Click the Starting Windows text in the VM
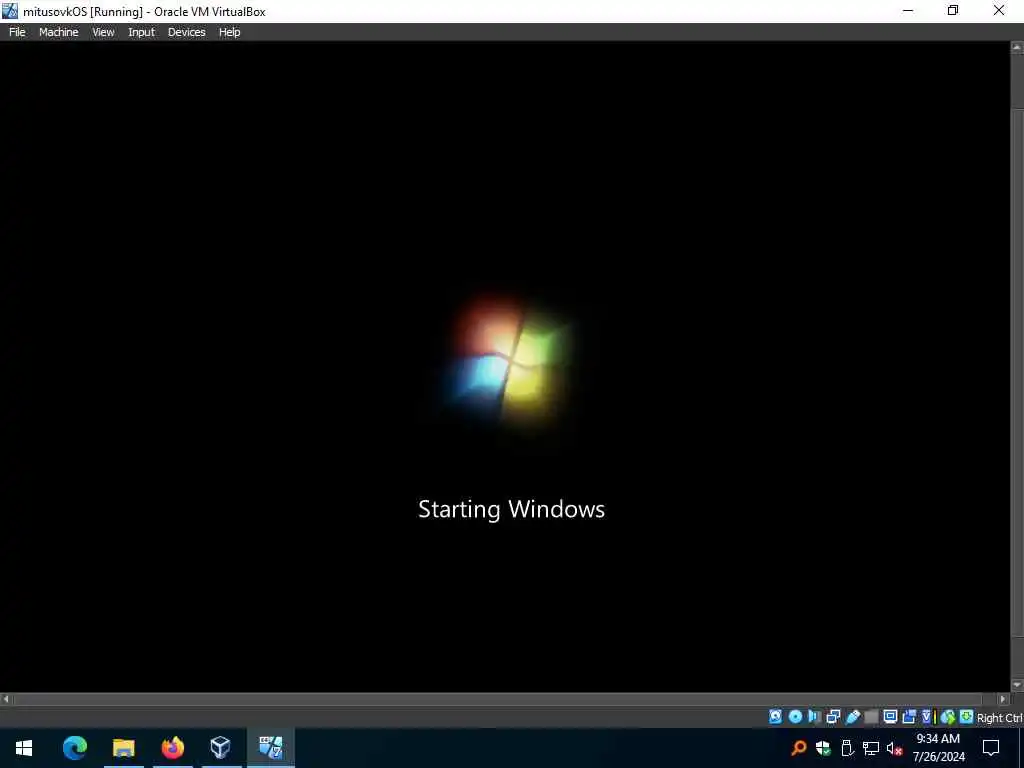The width and height of the screenshot is (1024, 768). point(511,509)
